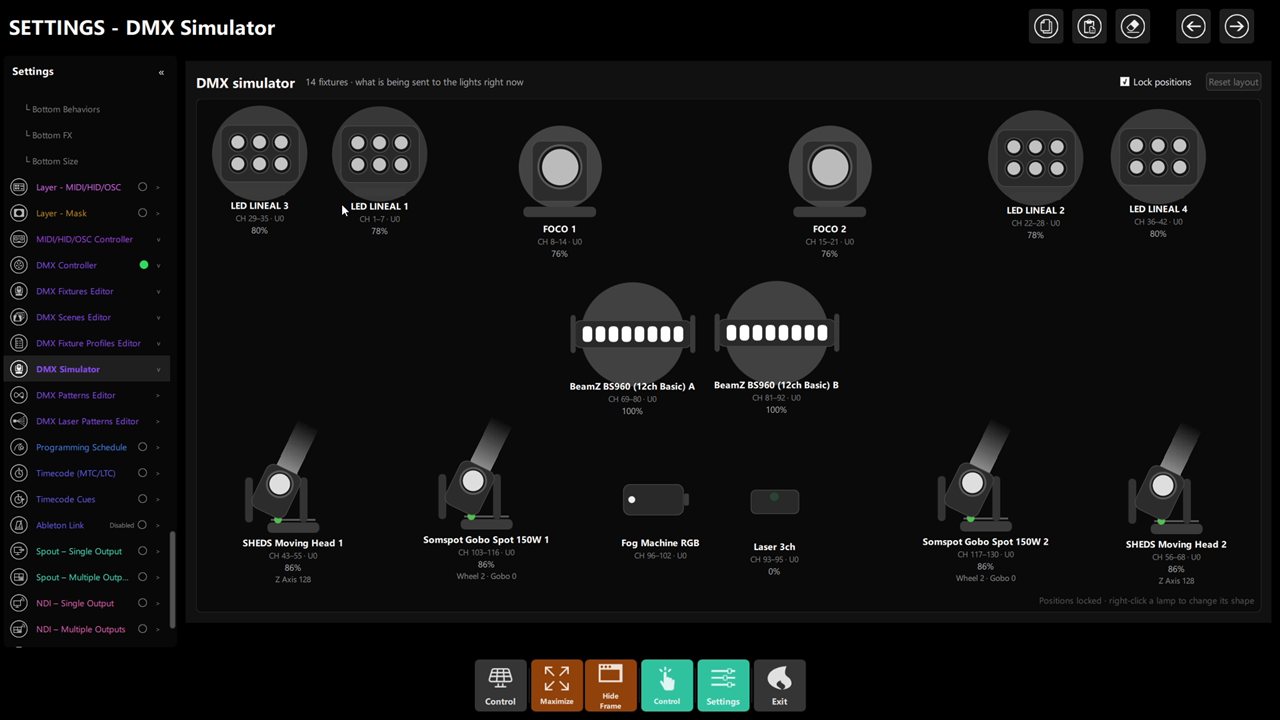
Task: Collapse the Settings sidebar with double chevron
Action: tap(161, 72)
